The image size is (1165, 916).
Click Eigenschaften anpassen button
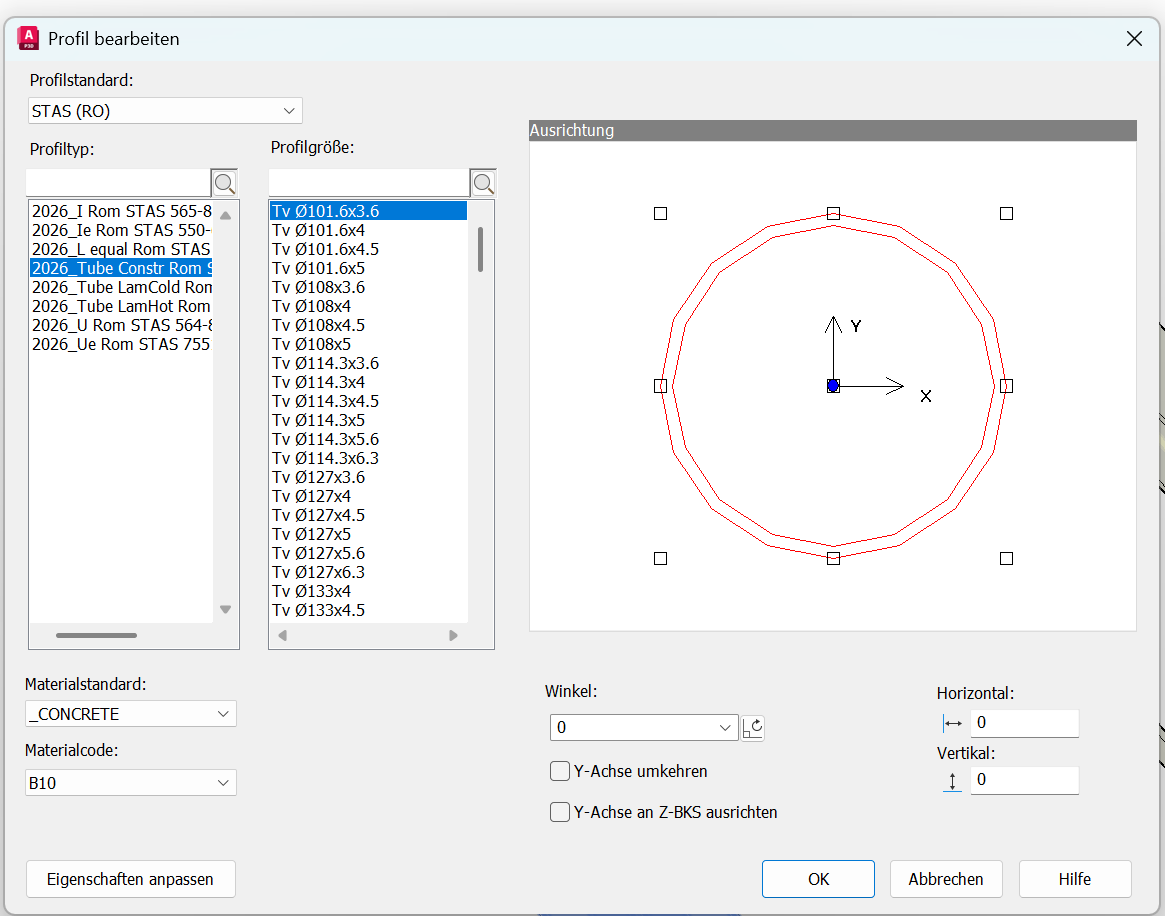tap(130, 880)
